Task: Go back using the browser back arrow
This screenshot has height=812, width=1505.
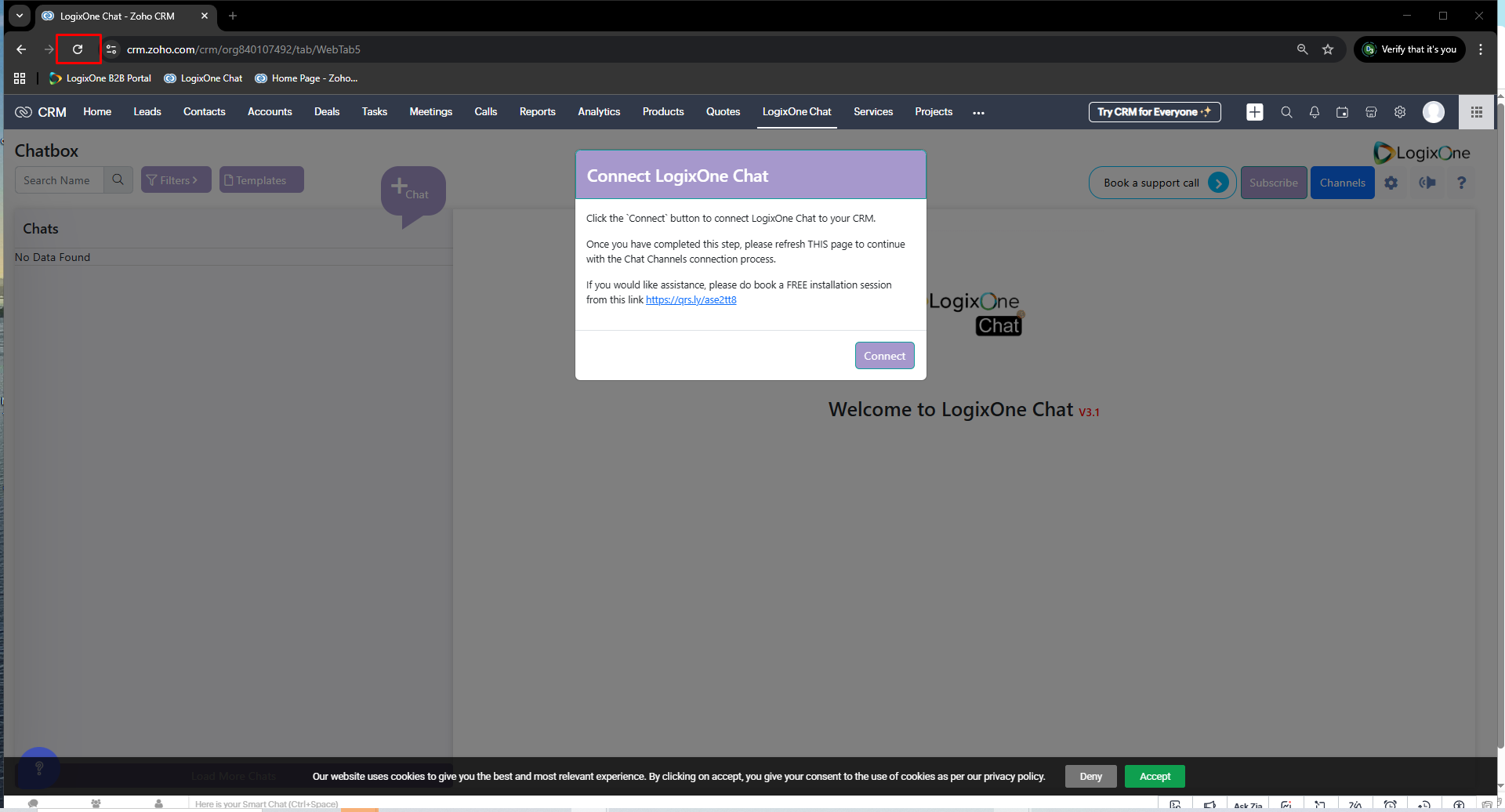Action: coord(21,49)
